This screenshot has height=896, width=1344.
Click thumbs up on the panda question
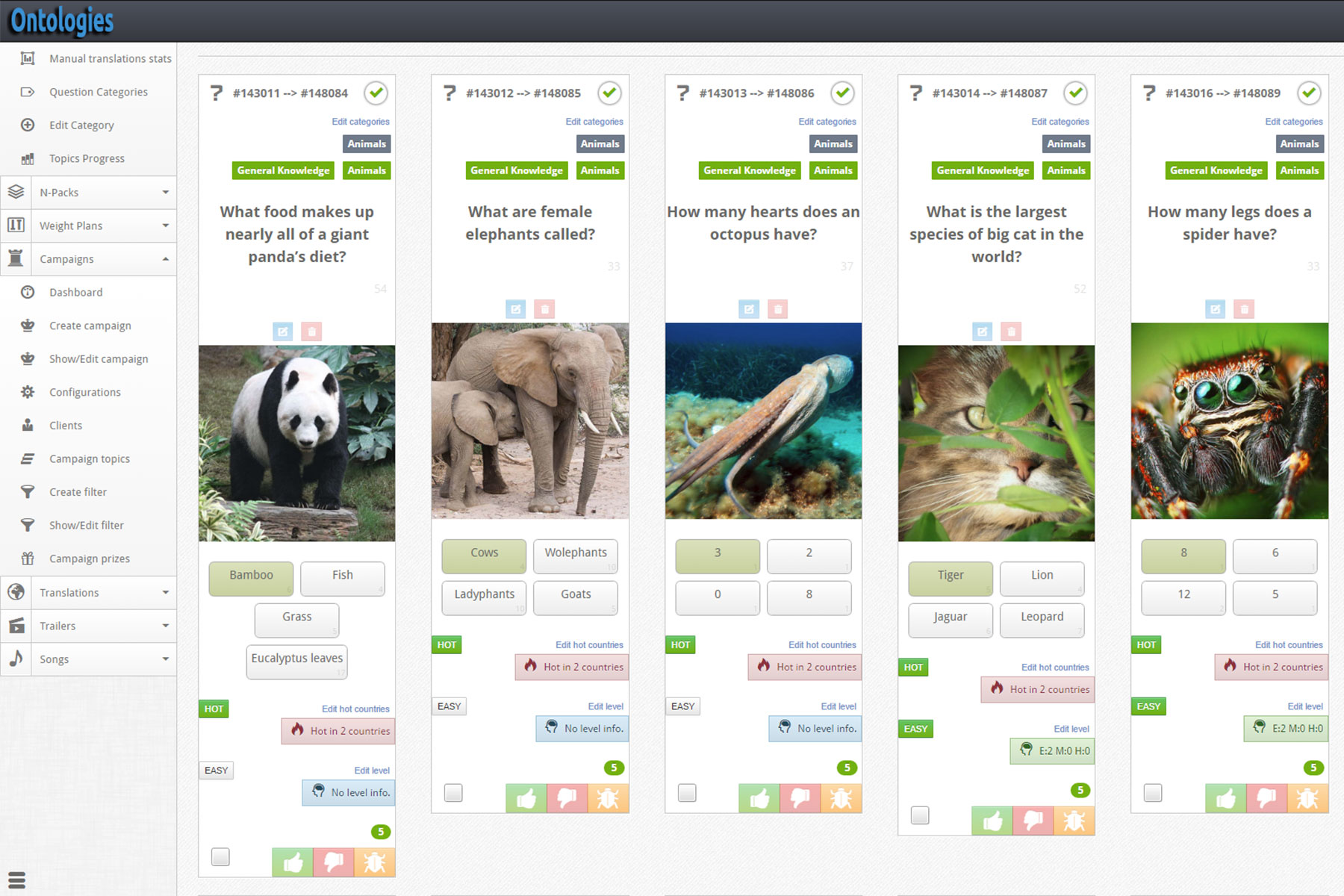[293, 862]
